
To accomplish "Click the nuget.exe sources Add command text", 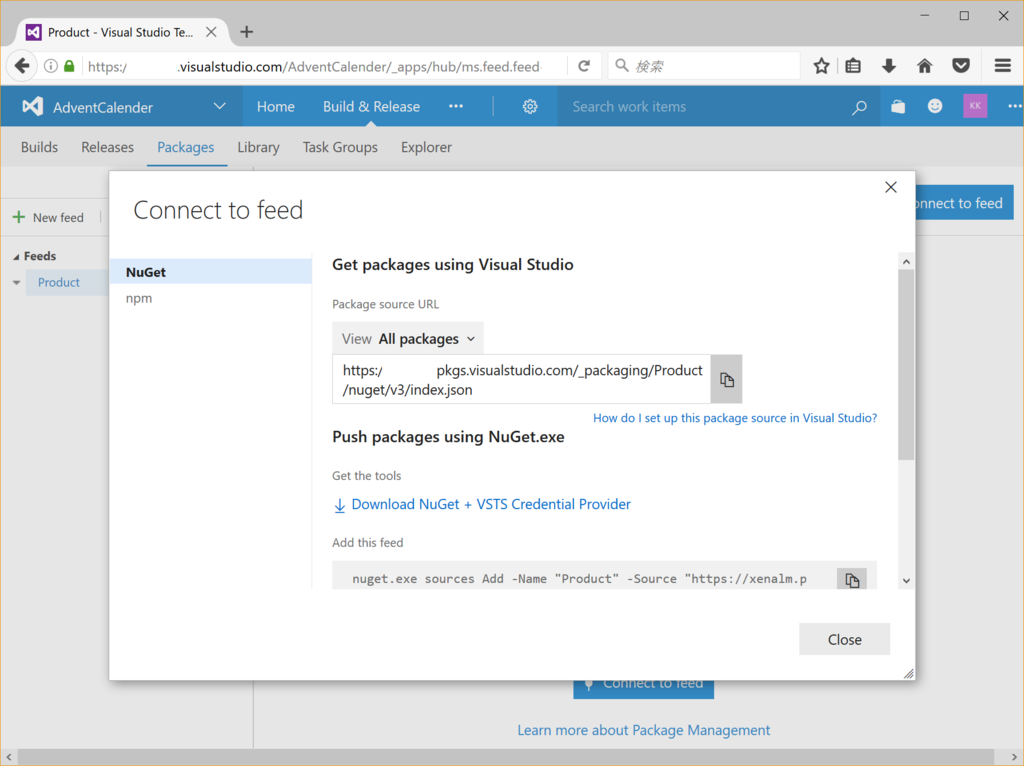I will point(579,579).
